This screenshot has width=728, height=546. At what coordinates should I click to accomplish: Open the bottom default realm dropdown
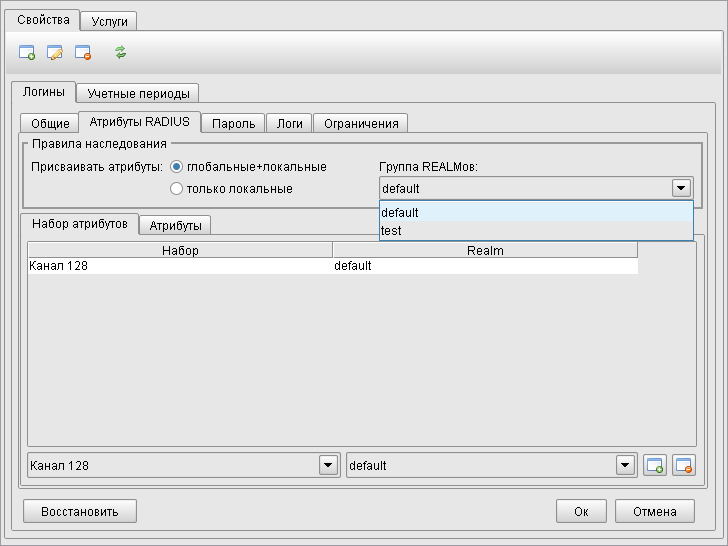click(626, 465)
